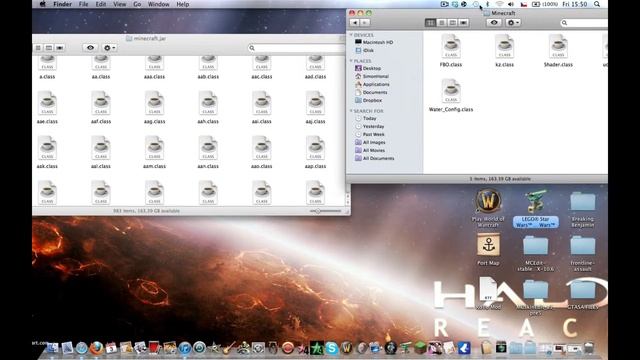Select aak.class in minecraft.jar window
Viewport: 640px width, 360px height.
47,152
